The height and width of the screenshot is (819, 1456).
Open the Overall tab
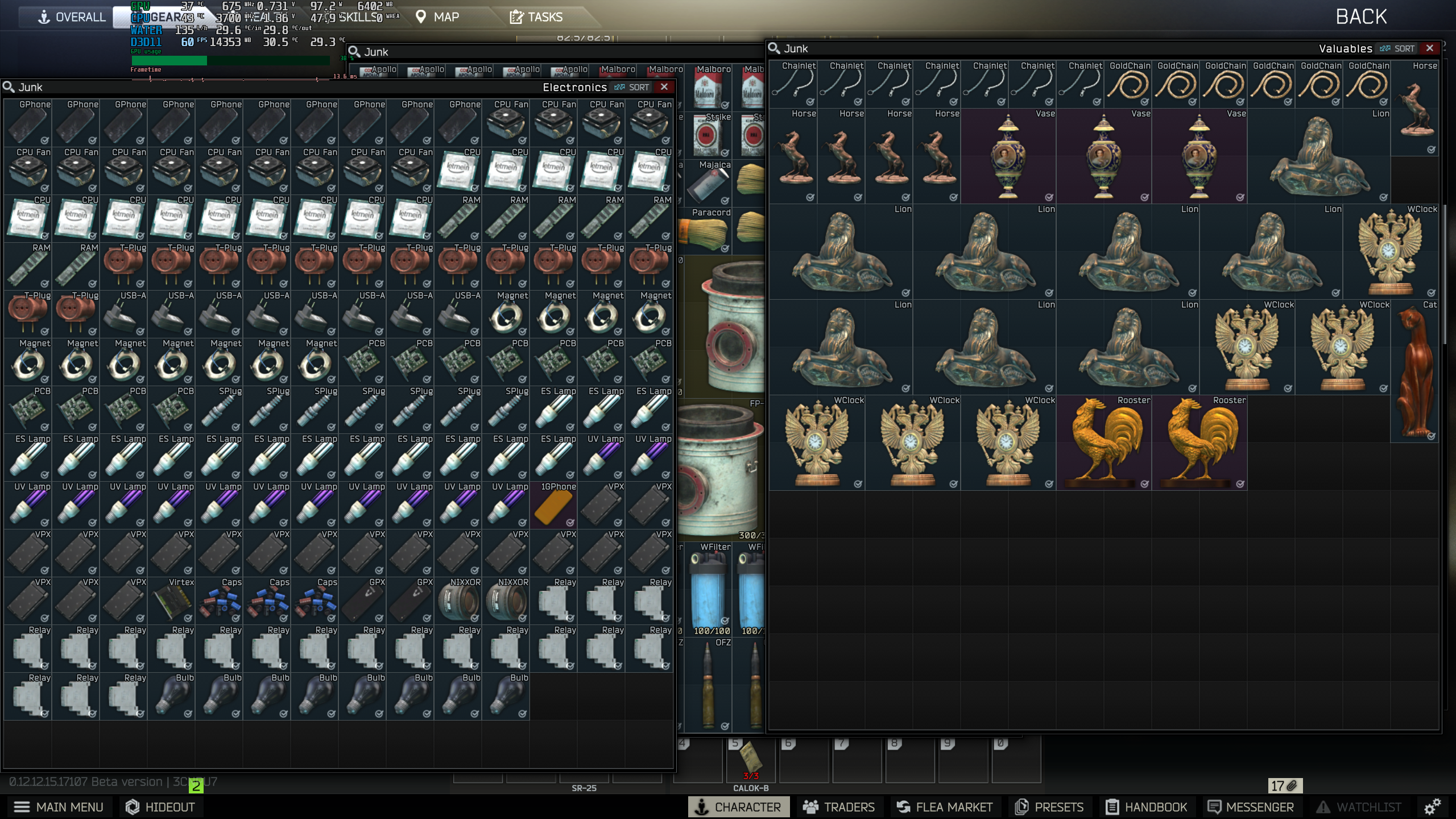point(72,17)
